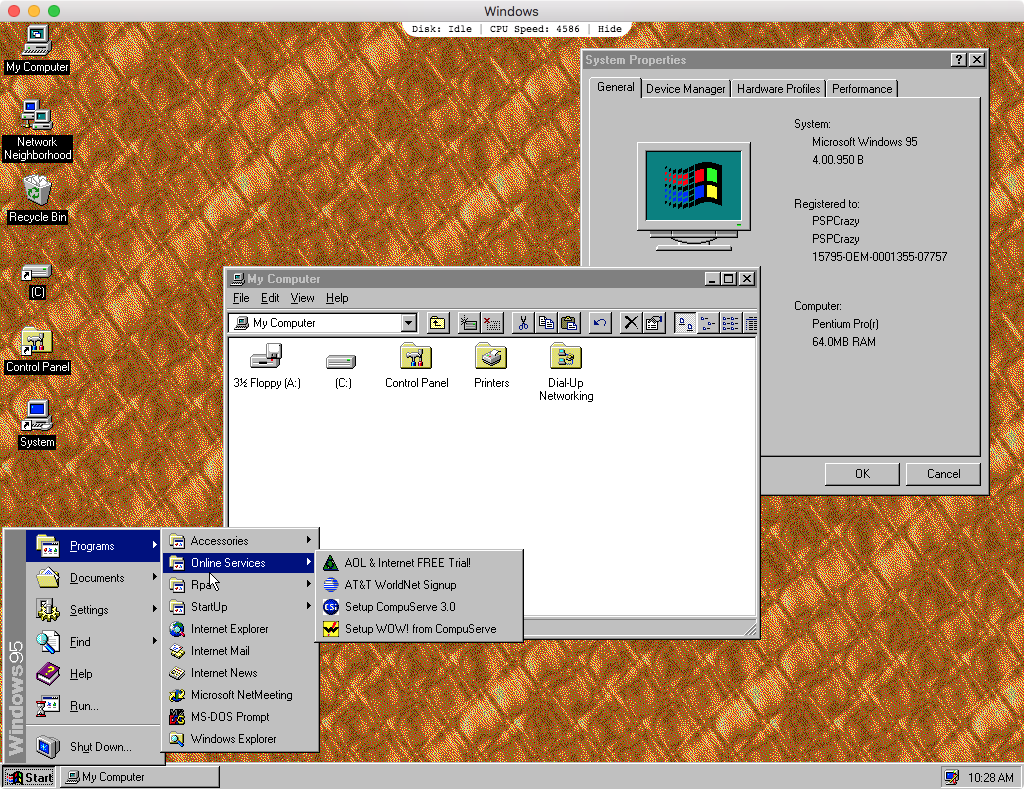This screenshot has width=1024, height=789.
Task: Choose Shut Down... from the Start menu
Action: coord(94,747)
